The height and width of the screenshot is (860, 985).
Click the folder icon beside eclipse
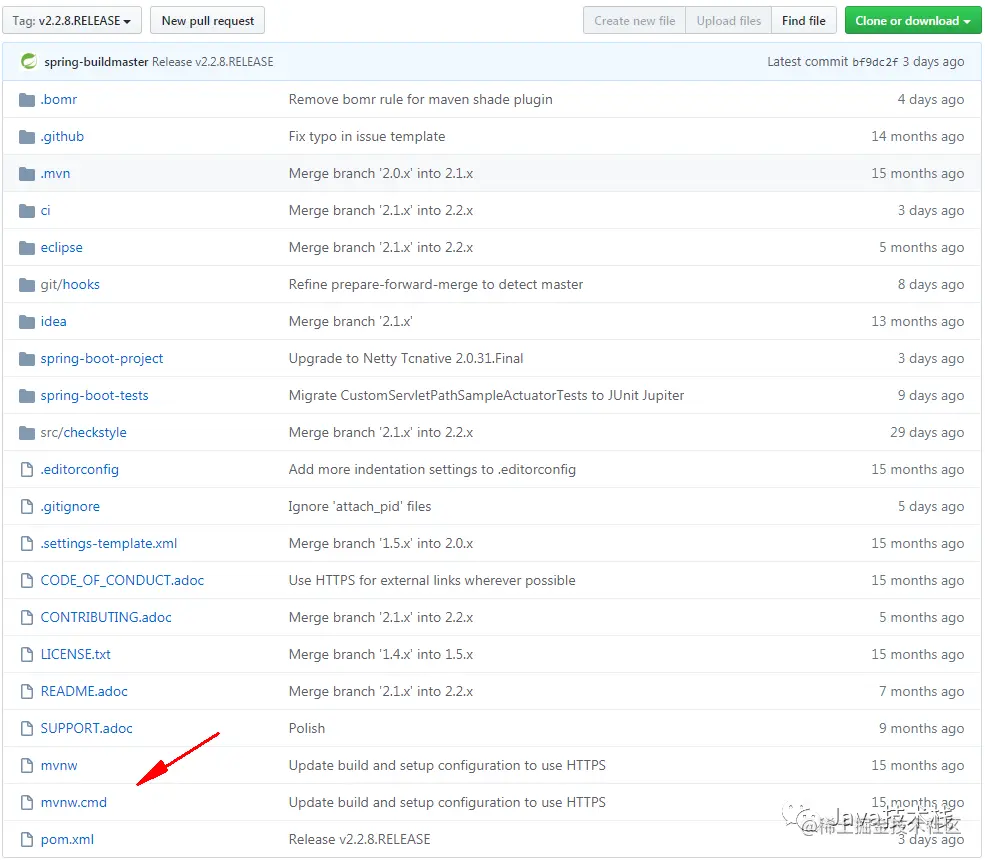point(27,248)
